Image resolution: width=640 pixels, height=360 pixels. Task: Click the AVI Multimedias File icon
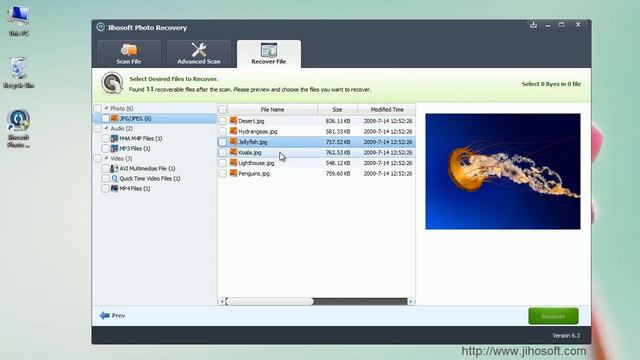coord(115,168)
